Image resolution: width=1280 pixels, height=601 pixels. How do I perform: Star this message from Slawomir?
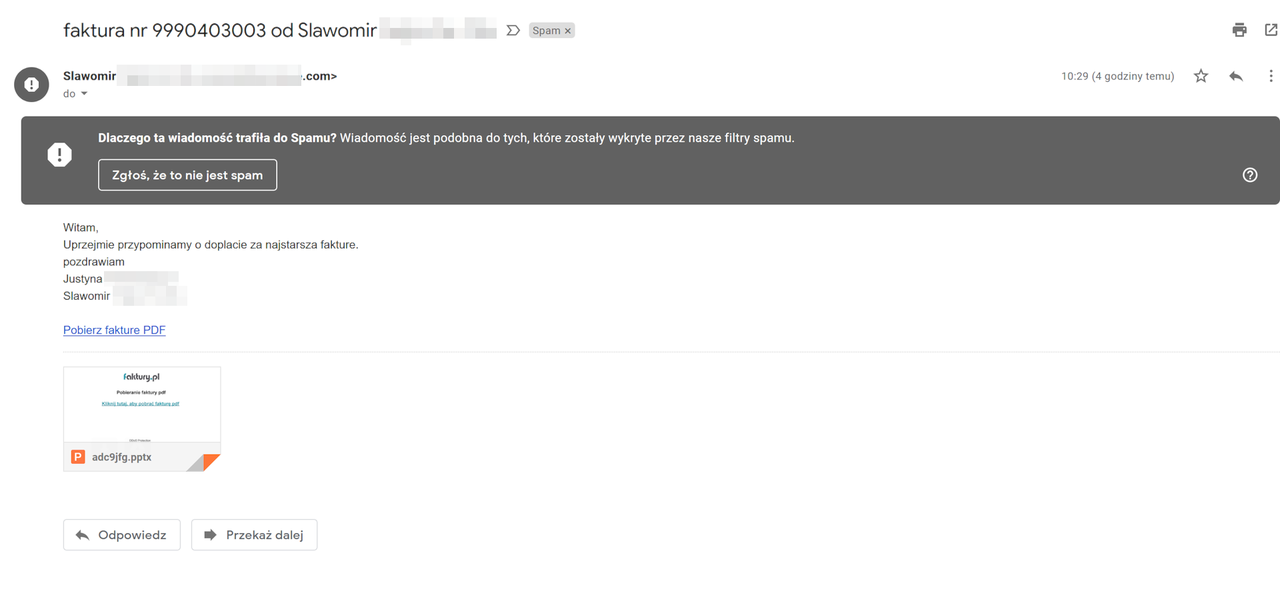[x=1201, y=76]
